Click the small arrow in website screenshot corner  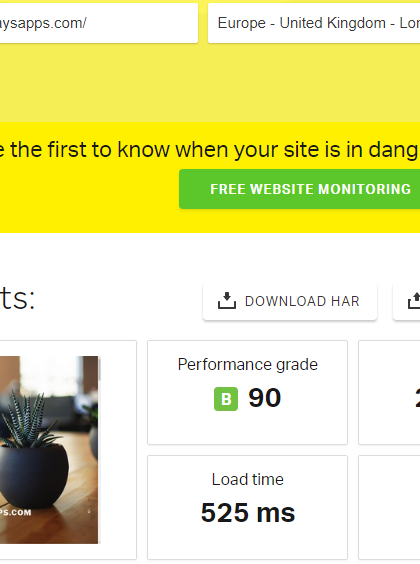(x=89, y=511)
